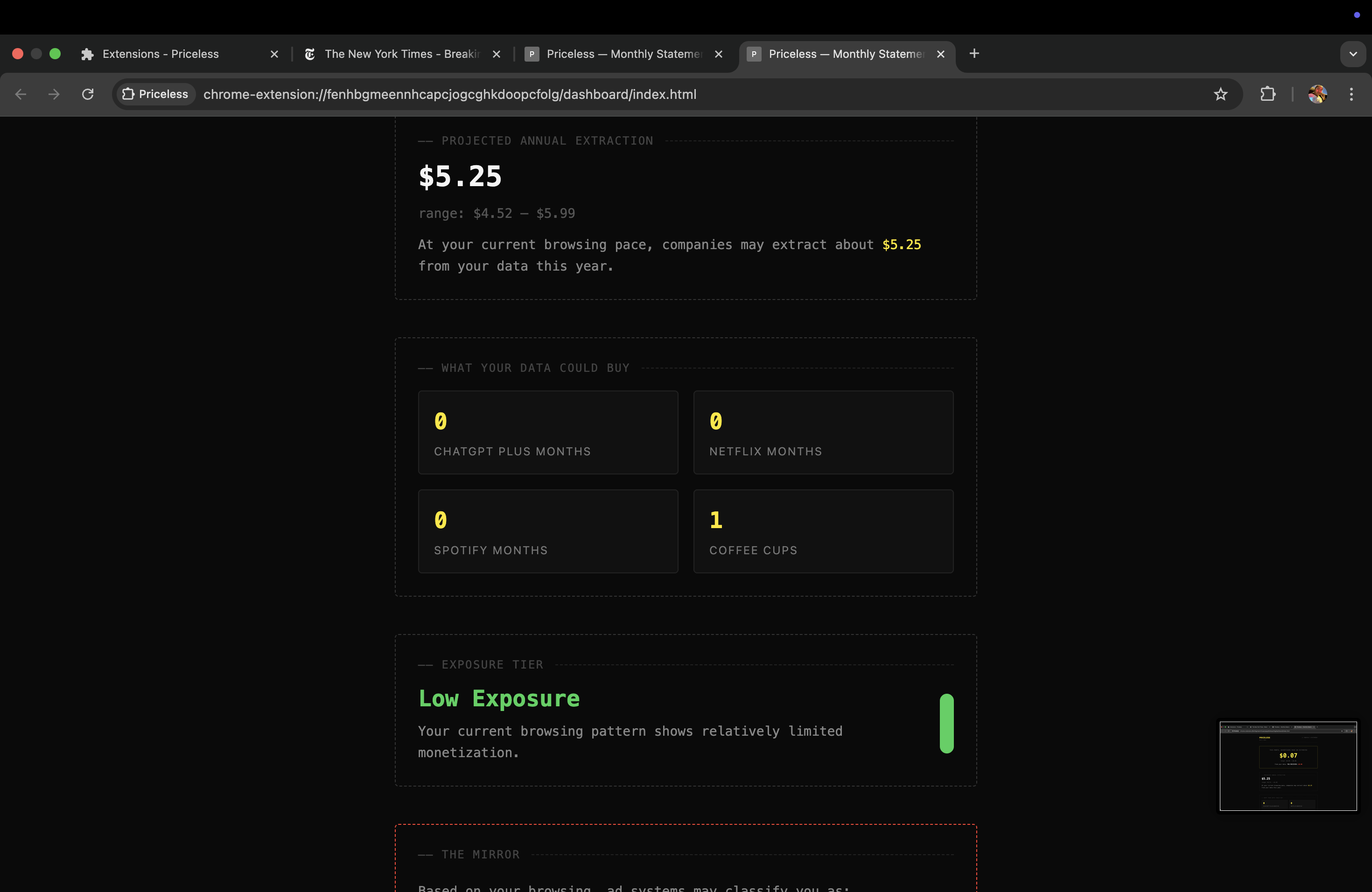Image resolution: width=1372 pixels, height=892 pixels.
Task: Close the New York Times tab
Action: point(497,54)
